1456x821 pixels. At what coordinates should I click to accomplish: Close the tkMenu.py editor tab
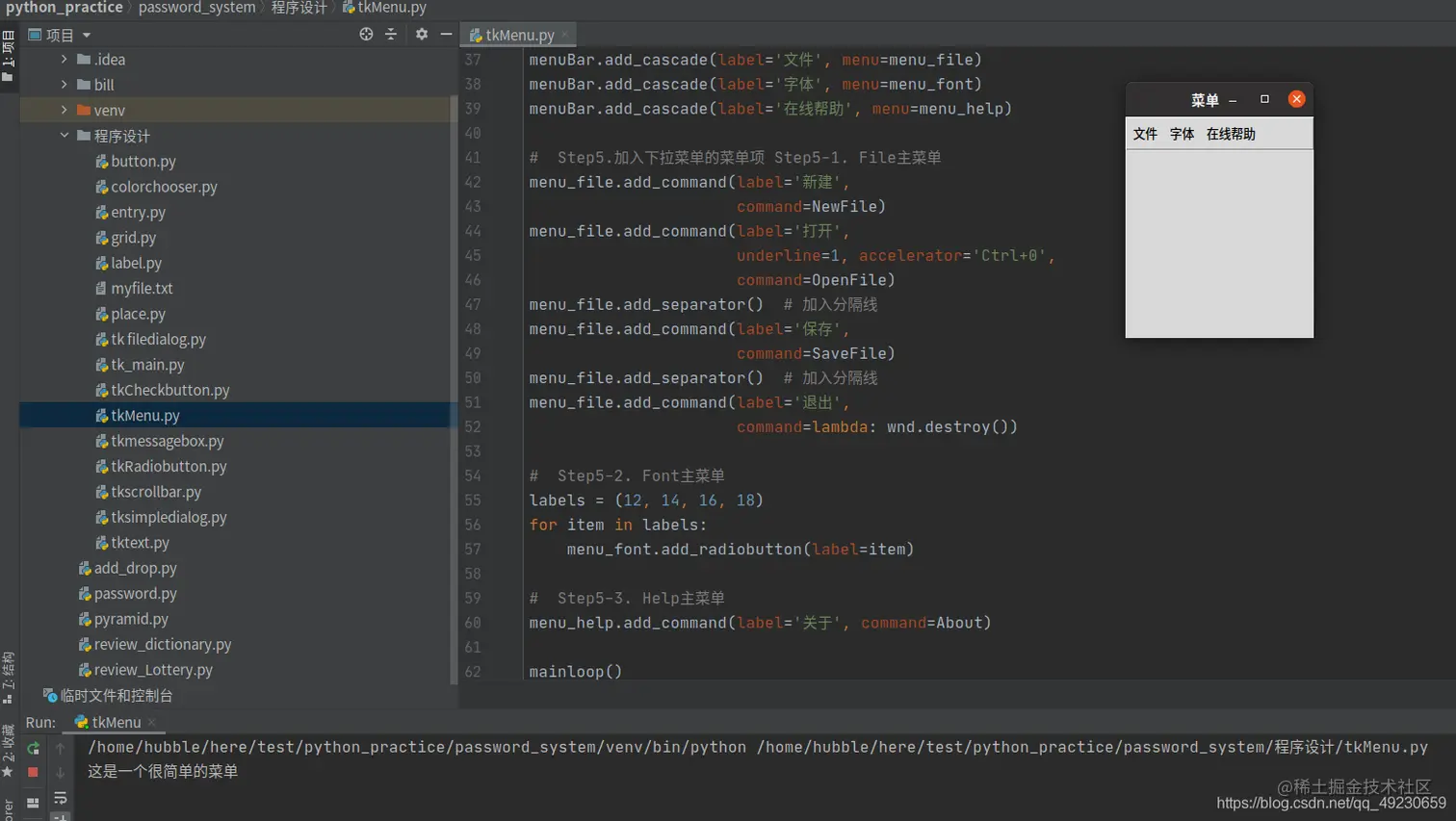pyautogui.click(x=565, y=35)
